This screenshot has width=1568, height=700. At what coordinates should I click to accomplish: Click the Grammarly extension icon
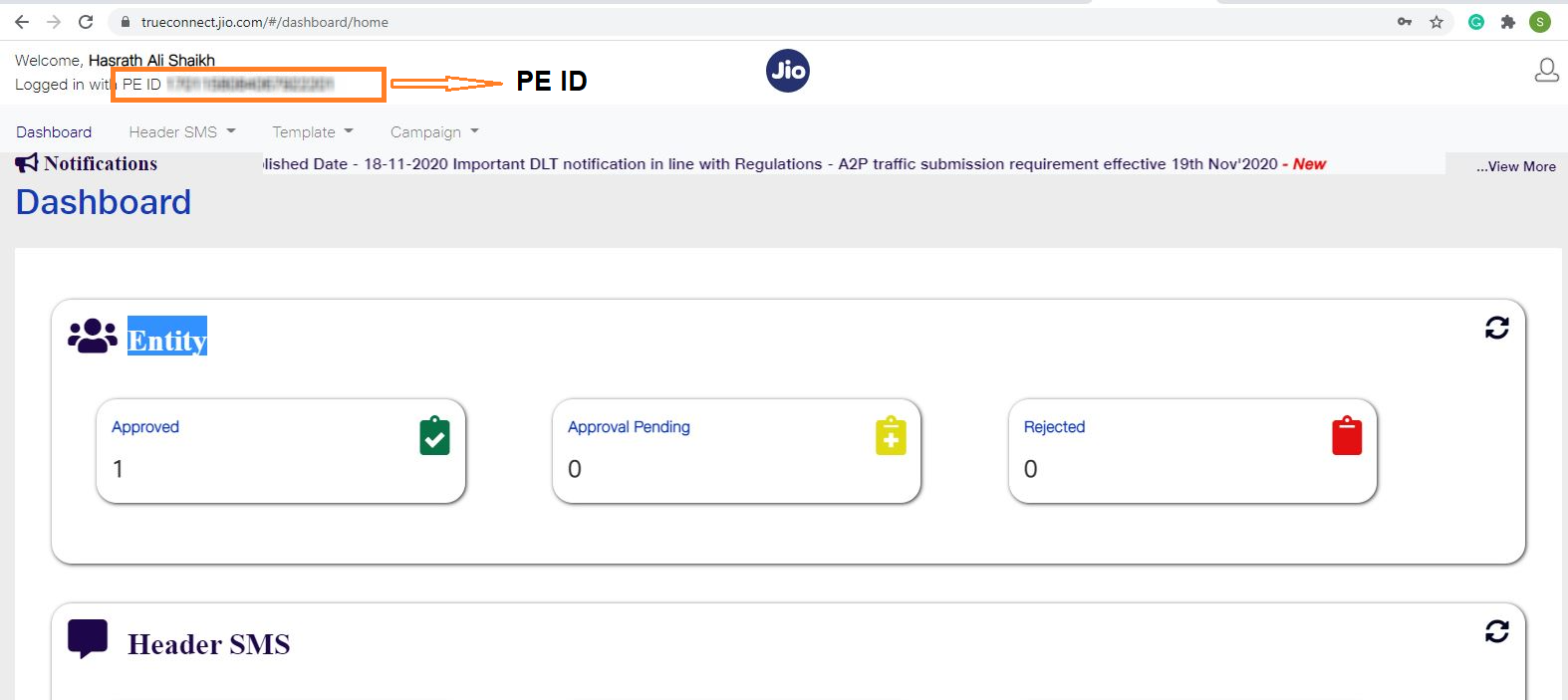[x=1476, y=22]
